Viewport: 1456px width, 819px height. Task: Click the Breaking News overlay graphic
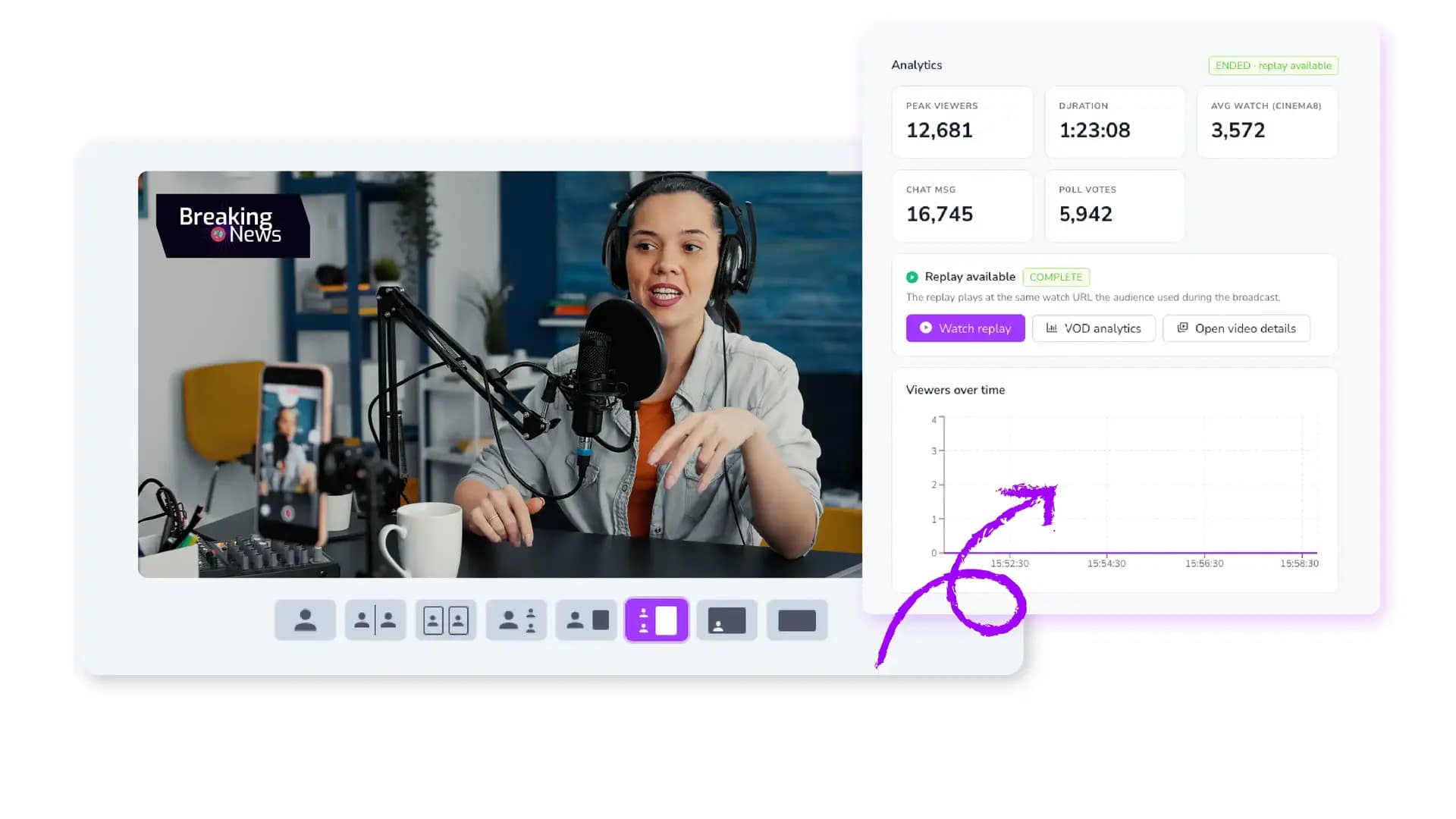(233, 226)
